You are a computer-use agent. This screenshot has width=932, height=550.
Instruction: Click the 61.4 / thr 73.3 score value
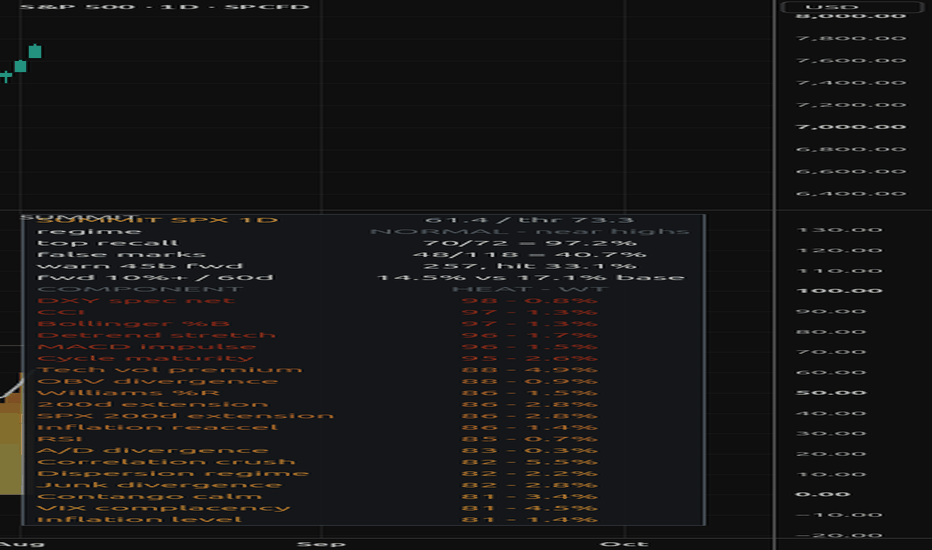[530, 220]
